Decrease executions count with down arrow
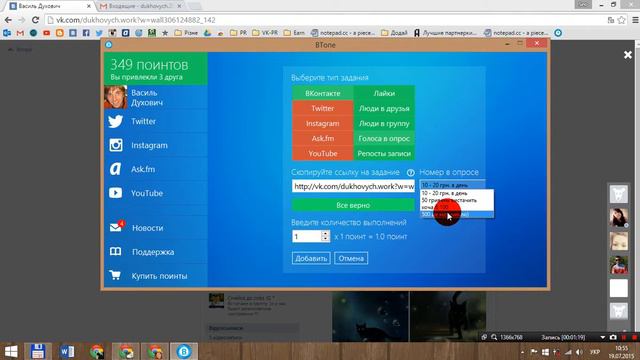 click(x=325, y=239)
